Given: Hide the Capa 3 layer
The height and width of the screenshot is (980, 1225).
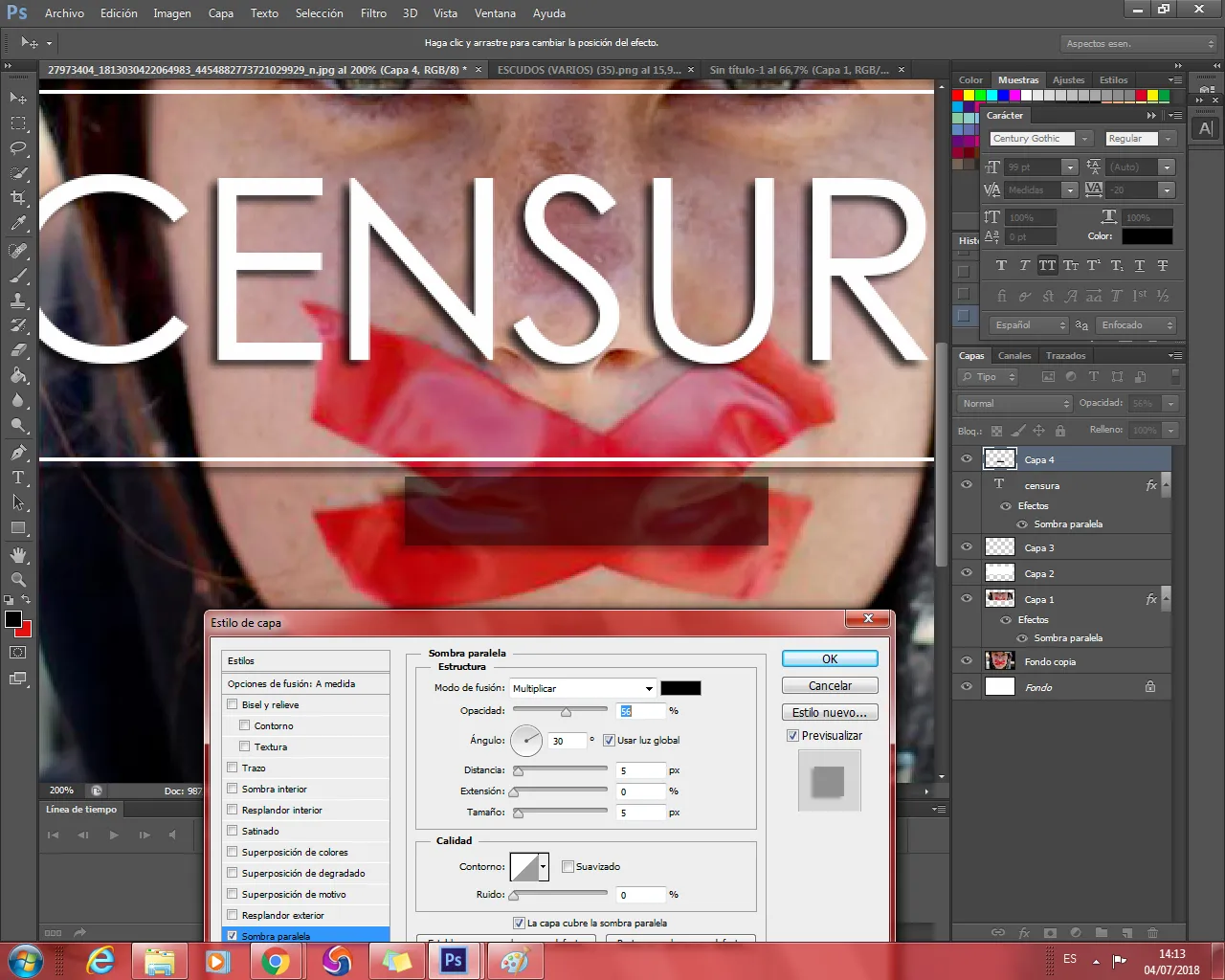Looking at the screenshot, I should click(x=967, y=547).
